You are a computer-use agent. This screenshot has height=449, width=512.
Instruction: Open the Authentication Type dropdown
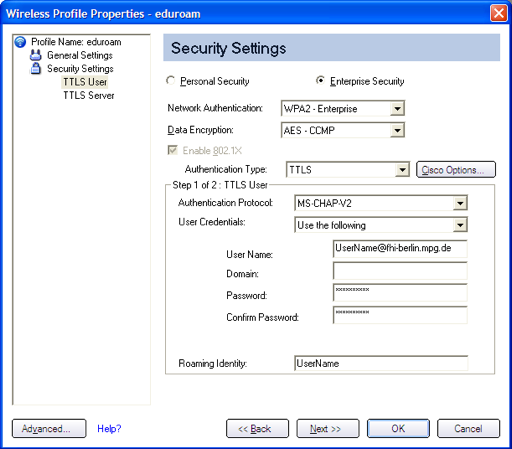(348, 170)
